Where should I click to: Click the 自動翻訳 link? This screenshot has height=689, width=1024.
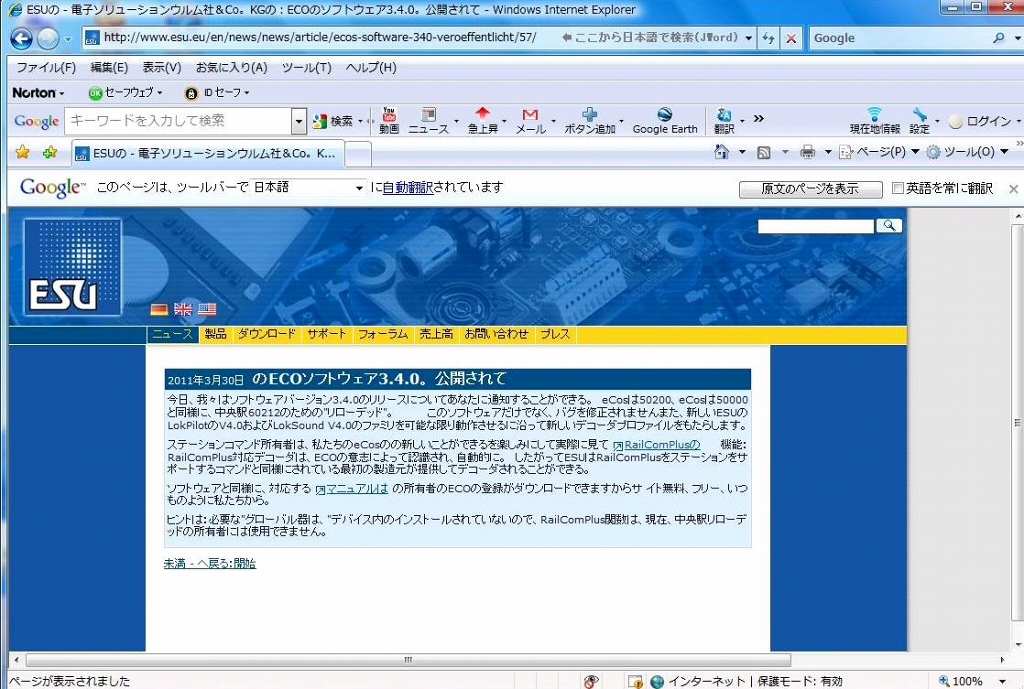tap(408, 187)
